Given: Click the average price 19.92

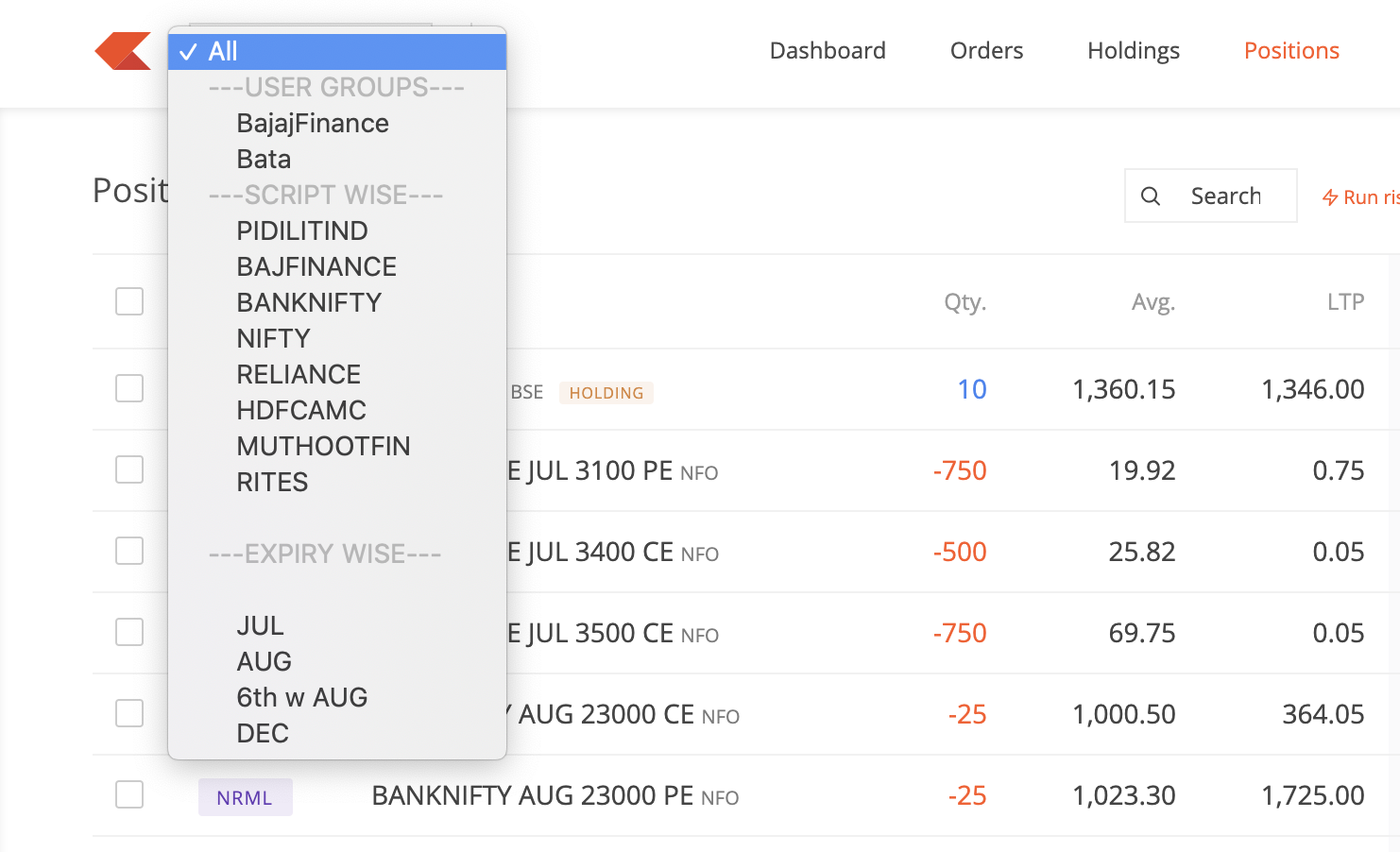Looking at the screenshot, I should [1142, 470].
